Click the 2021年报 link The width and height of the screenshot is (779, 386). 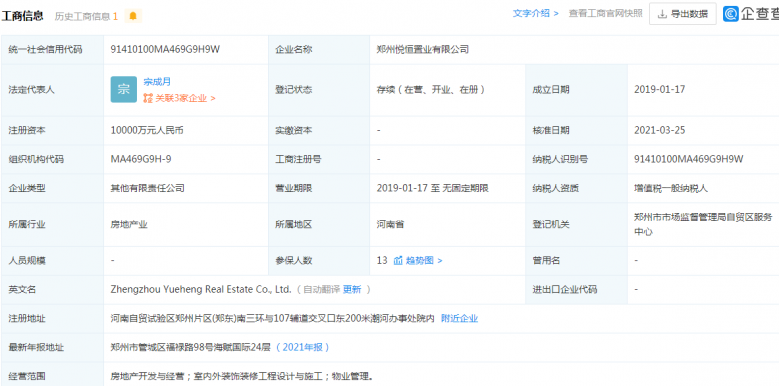[303, 347]
